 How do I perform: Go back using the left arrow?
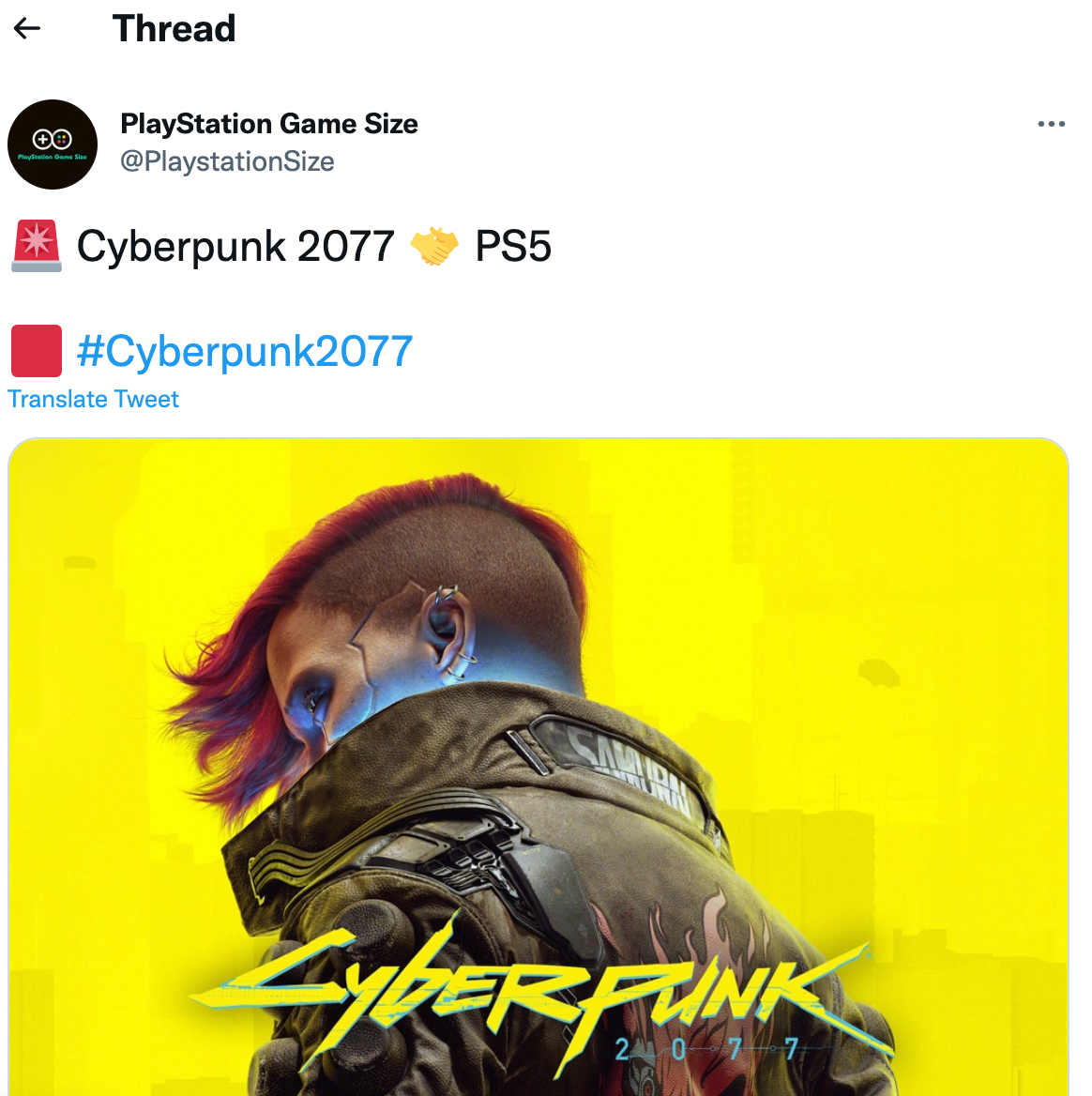pos(27,29)
